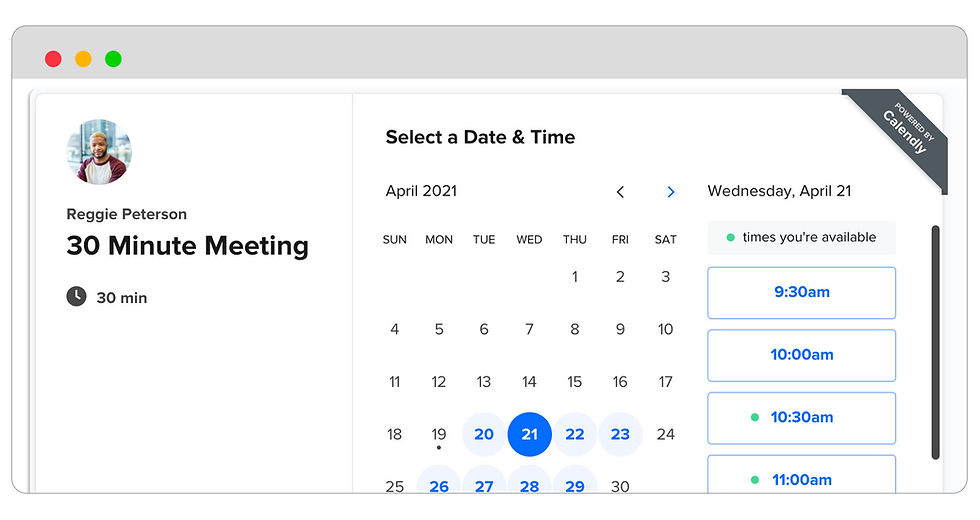Viewport: 980px width, 520px height.
Task: Advance to next month with right chevron
Action: click(671, 192)
